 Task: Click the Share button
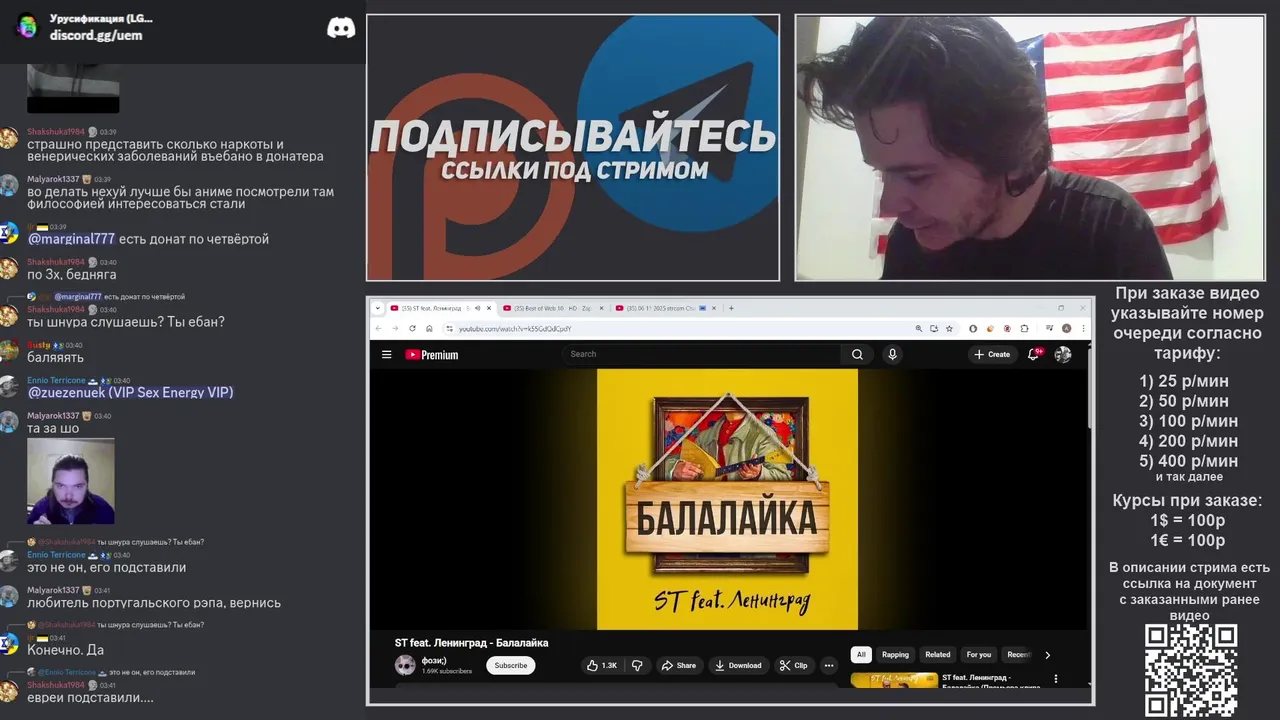(678, 666)
